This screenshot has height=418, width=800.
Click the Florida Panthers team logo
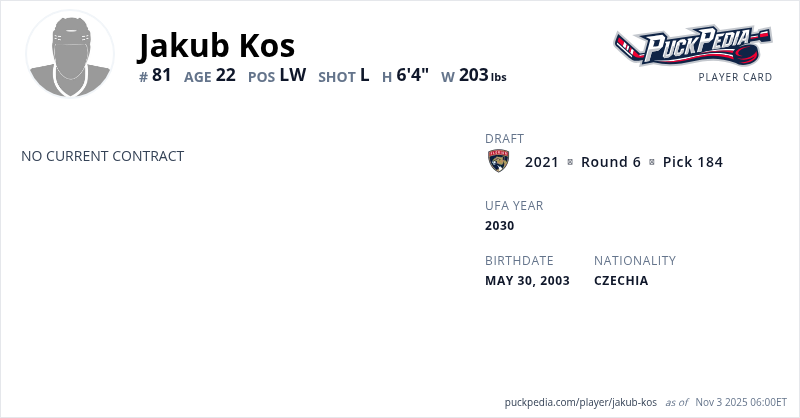(499, 162)
